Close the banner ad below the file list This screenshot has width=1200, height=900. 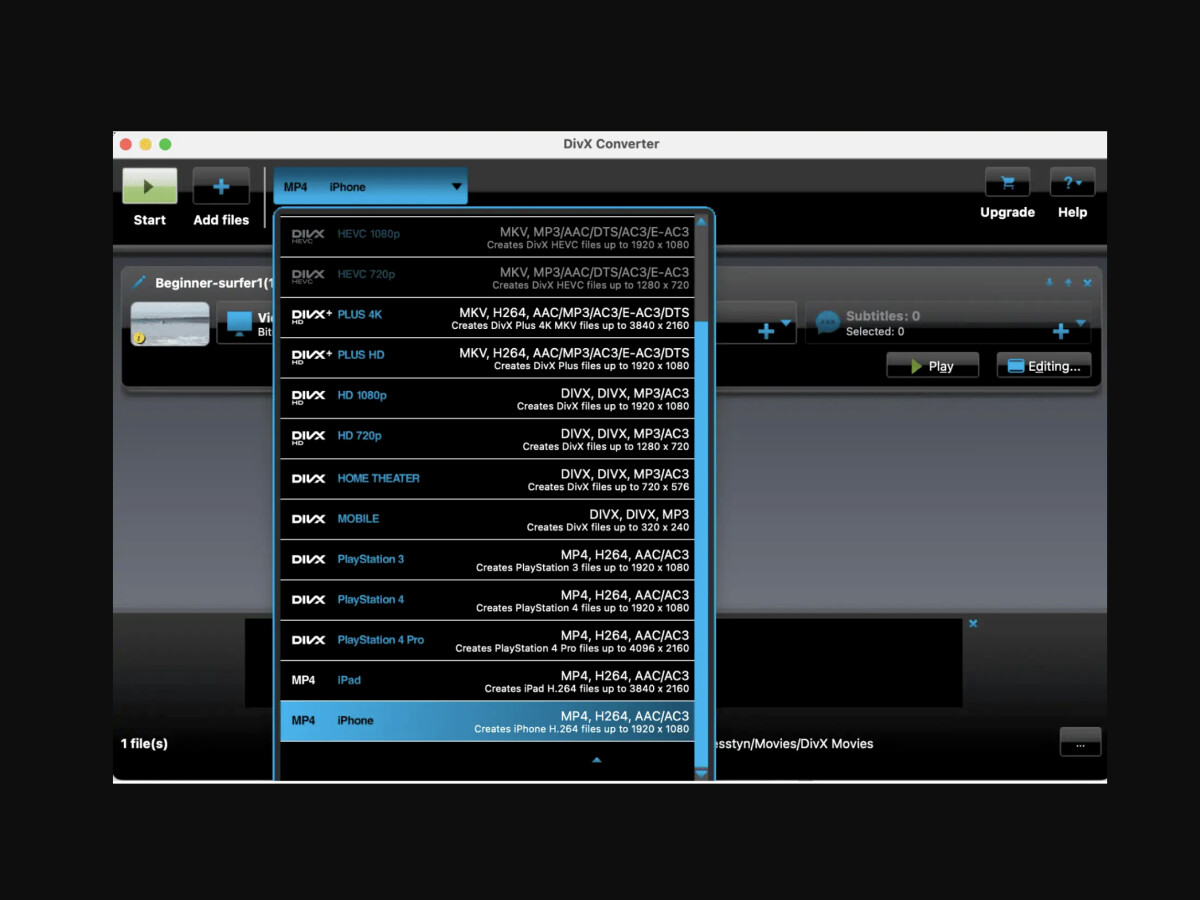[973, 624]
